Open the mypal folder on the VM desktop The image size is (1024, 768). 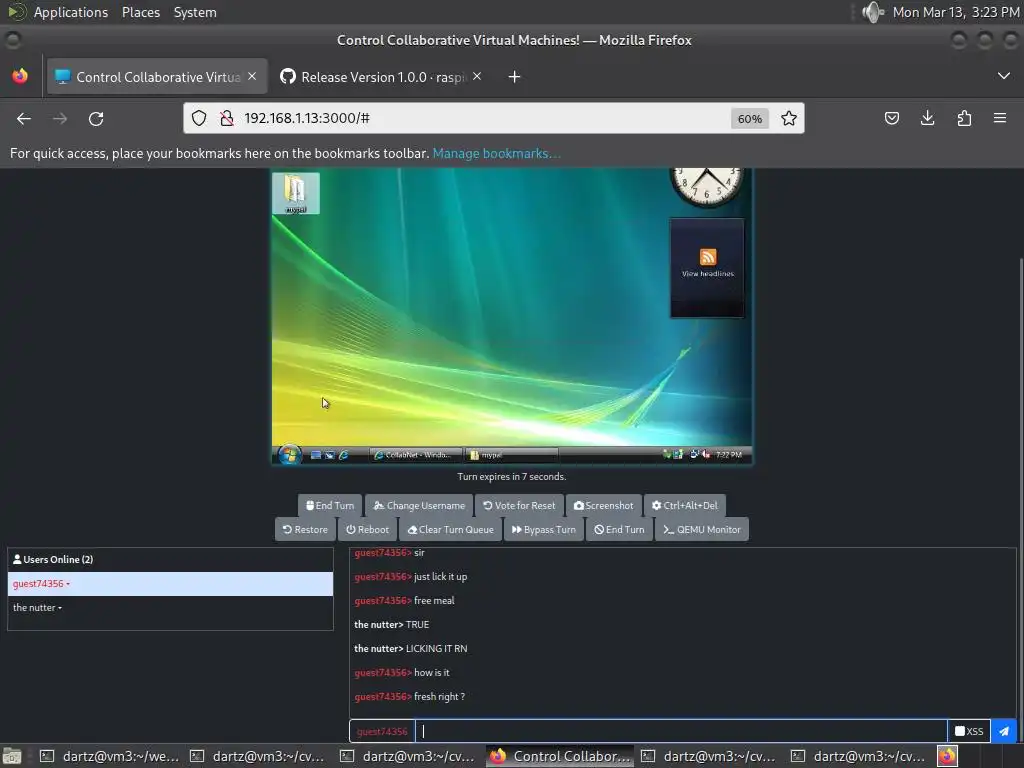(296, 193)
